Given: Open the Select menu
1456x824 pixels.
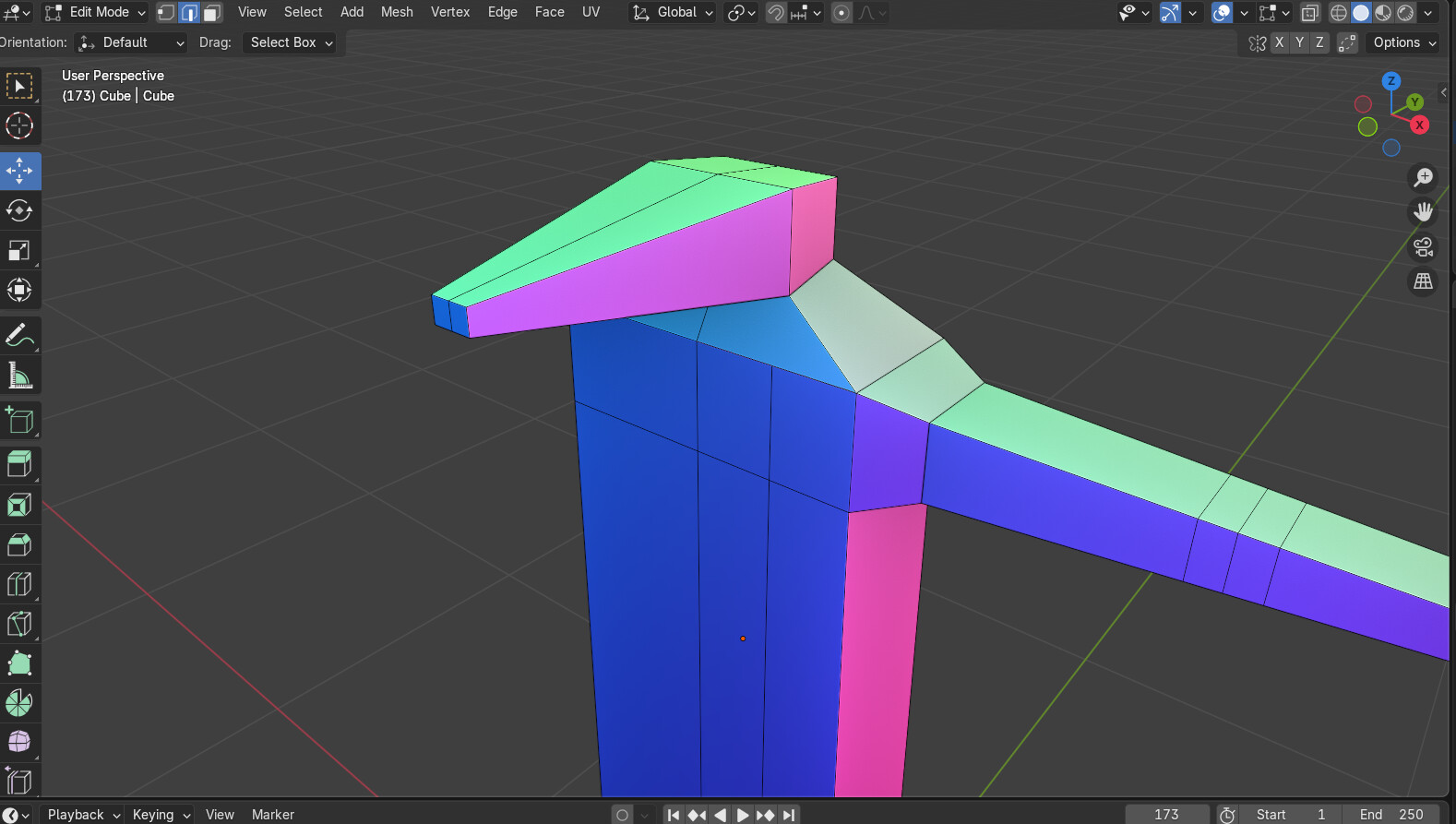Looking at the screenshot, I should coord(303,12).
